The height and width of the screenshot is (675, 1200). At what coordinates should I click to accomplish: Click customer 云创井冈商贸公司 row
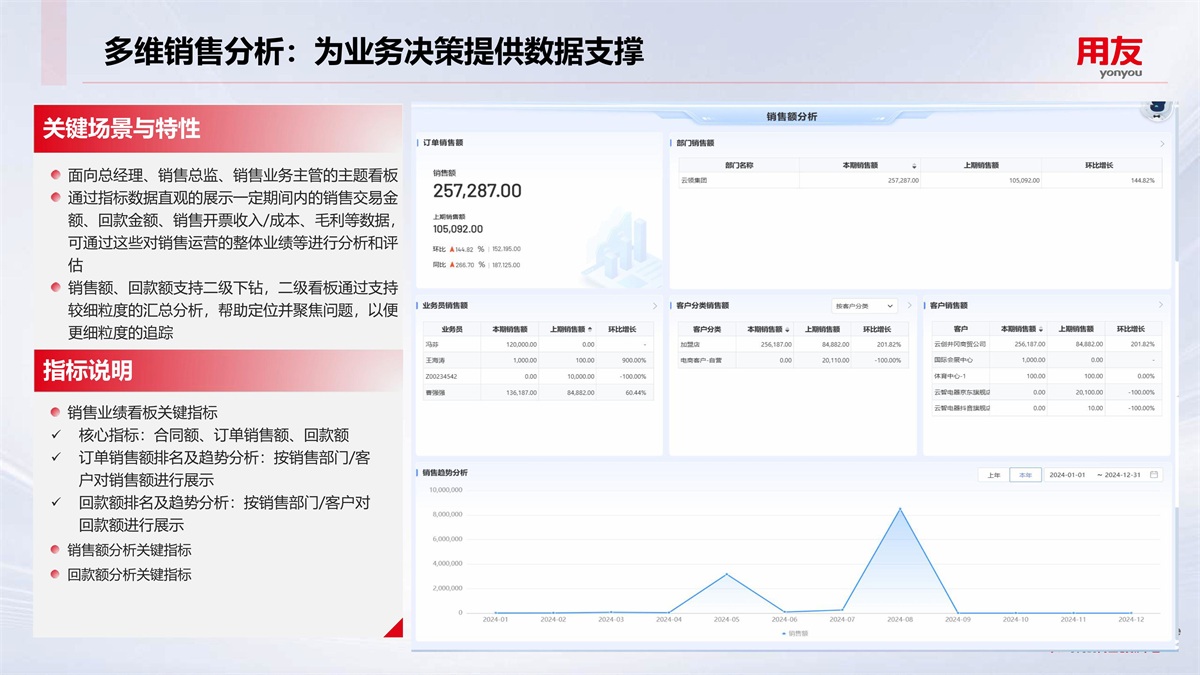(959, 344)
